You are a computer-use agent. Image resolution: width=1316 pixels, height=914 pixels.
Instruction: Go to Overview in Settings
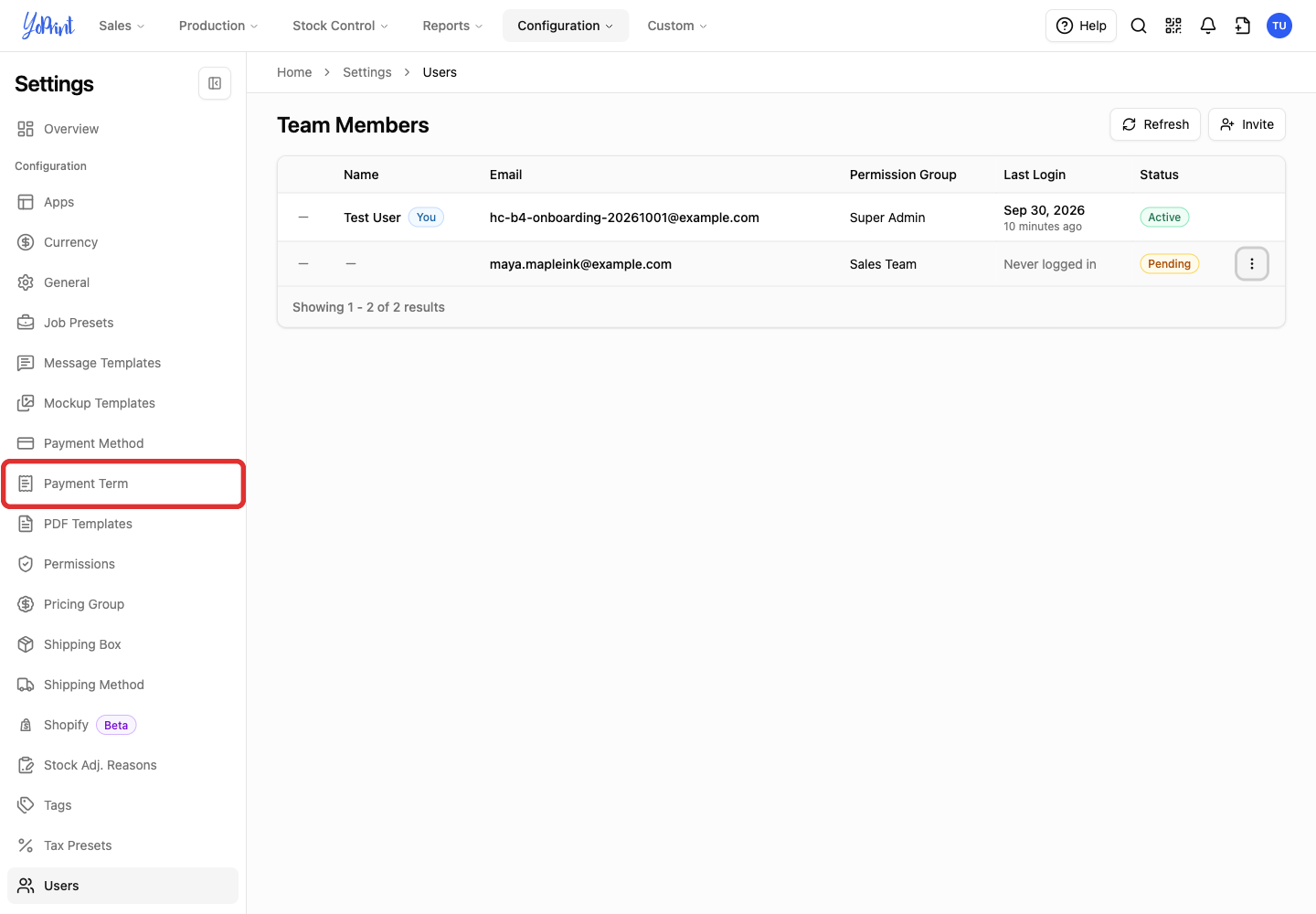123,129
